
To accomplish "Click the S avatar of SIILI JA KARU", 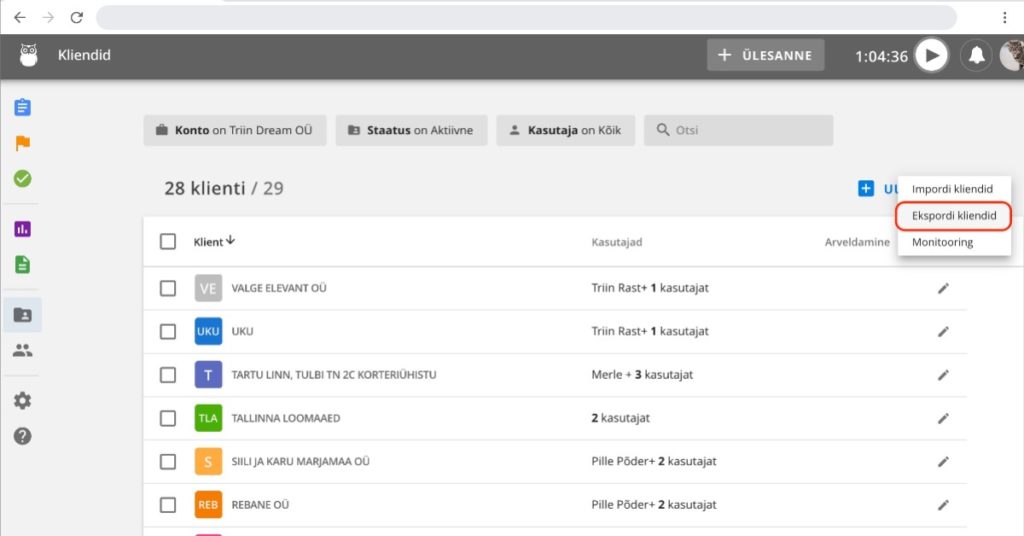I will [208, 462].
